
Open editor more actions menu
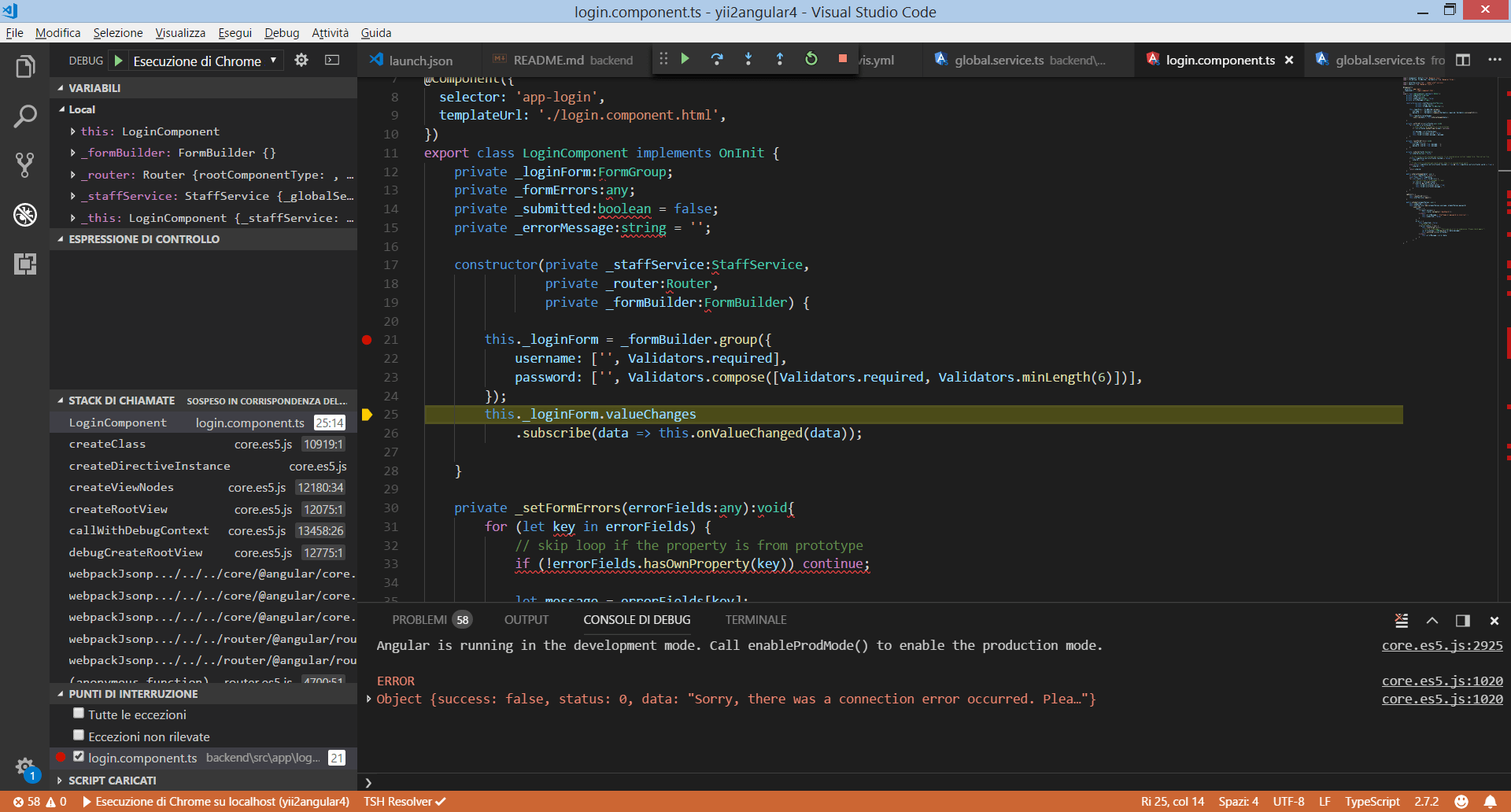1494,60
